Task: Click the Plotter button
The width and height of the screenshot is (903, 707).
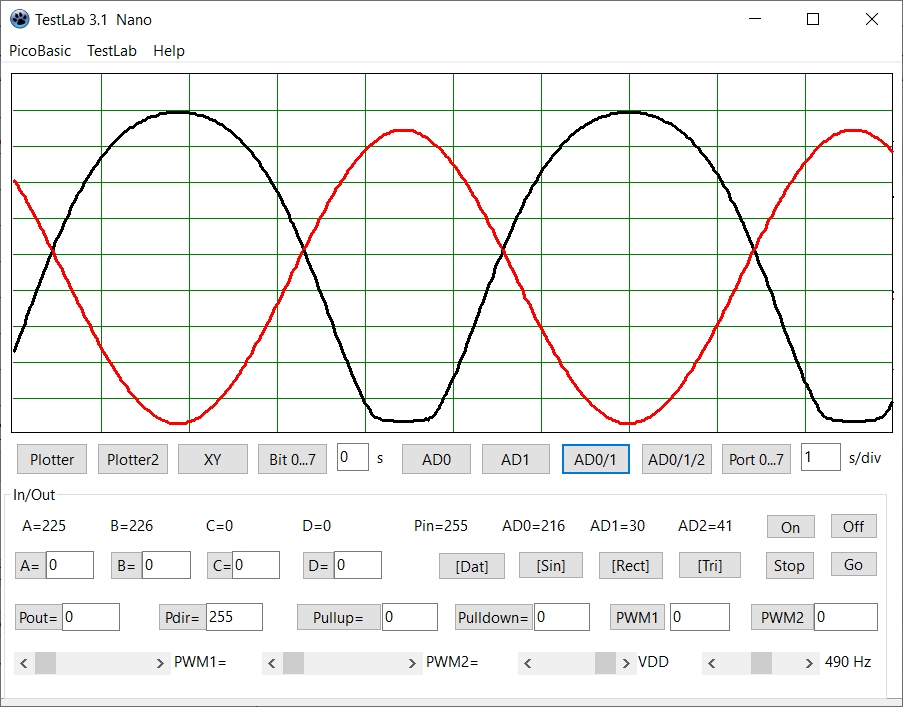Action: (52, 459)
